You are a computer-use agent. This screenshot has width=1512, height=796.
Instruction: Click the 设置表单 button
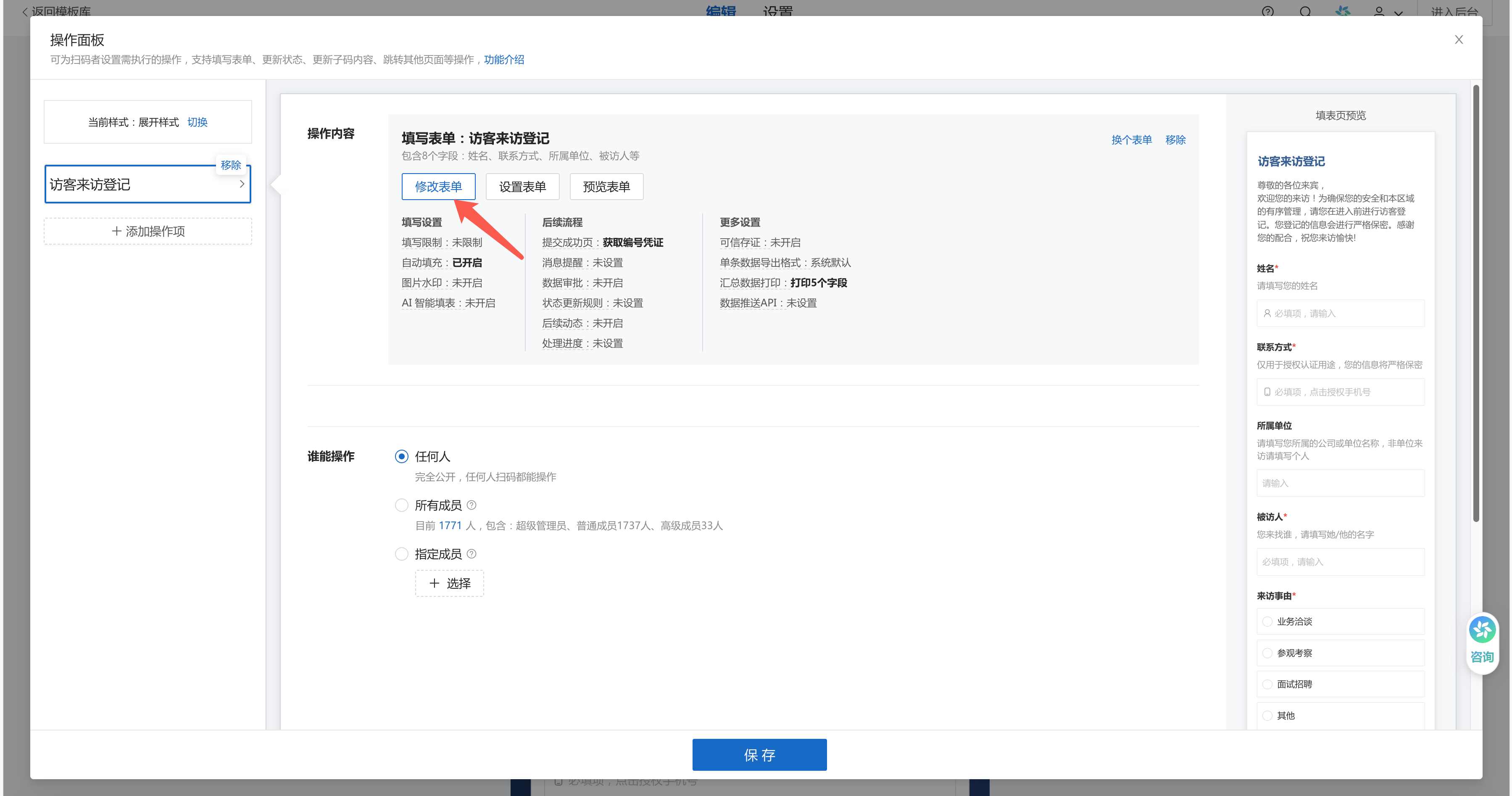522,187
